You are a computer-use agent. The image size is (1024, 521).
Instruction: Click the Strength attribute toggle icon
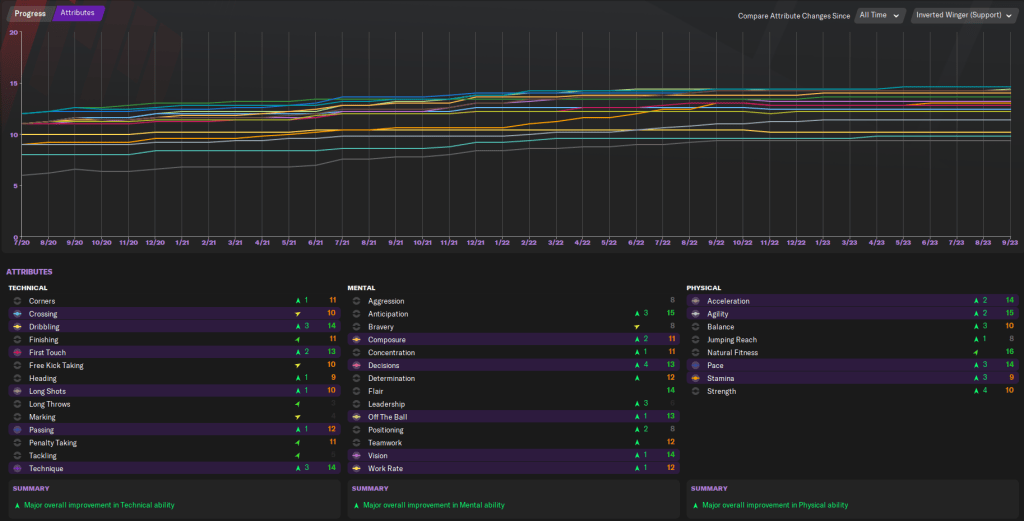[x=695, y=391]
